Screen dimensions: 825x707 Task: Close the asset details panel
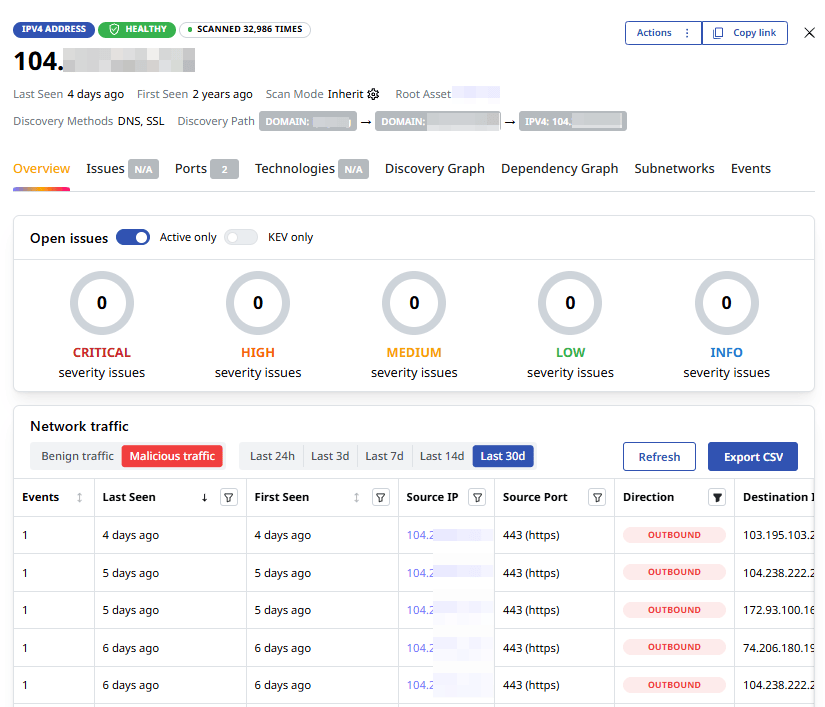809,33
